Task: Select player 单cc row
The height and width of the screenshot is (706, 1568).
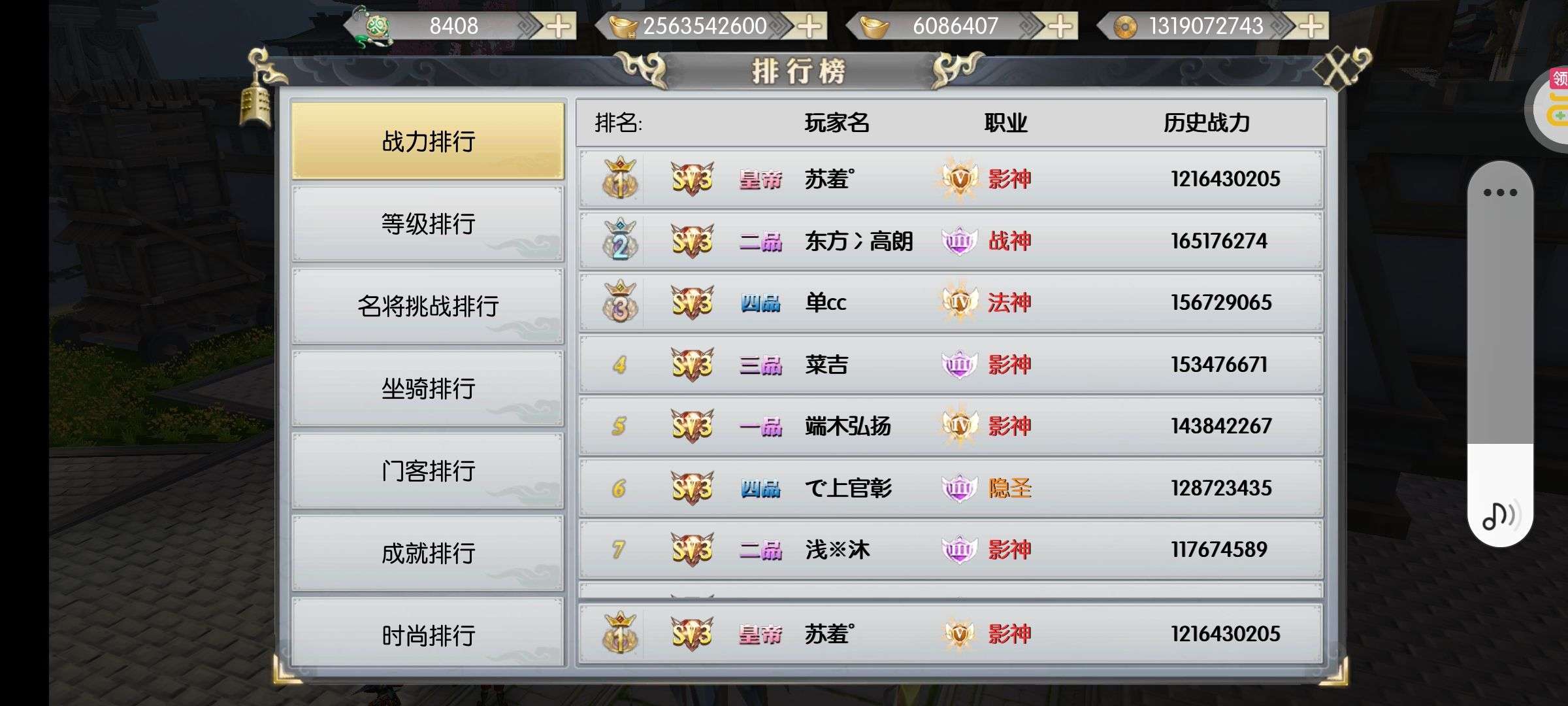Action: pyautogui.click(x=951, y=303)
